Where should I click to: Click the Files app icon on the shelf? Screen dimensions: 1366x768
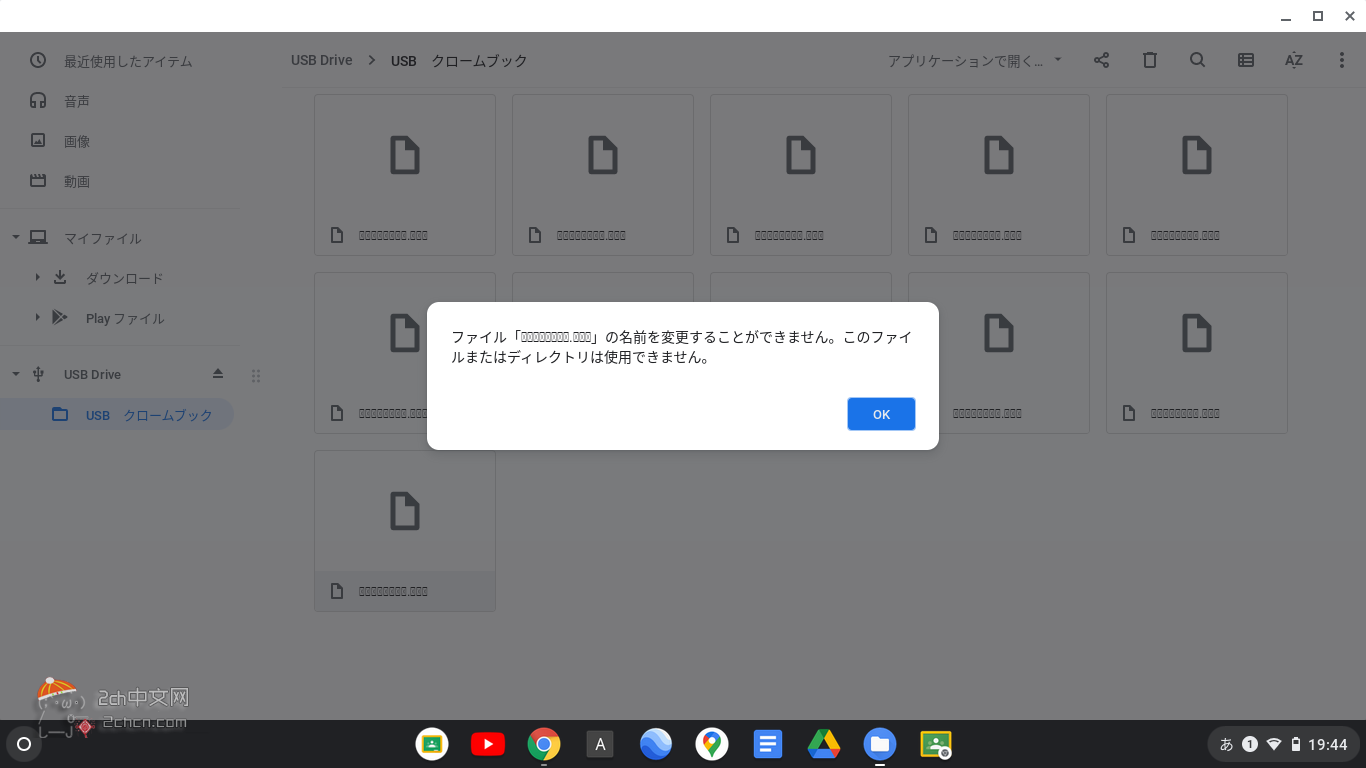click(880, 744)
